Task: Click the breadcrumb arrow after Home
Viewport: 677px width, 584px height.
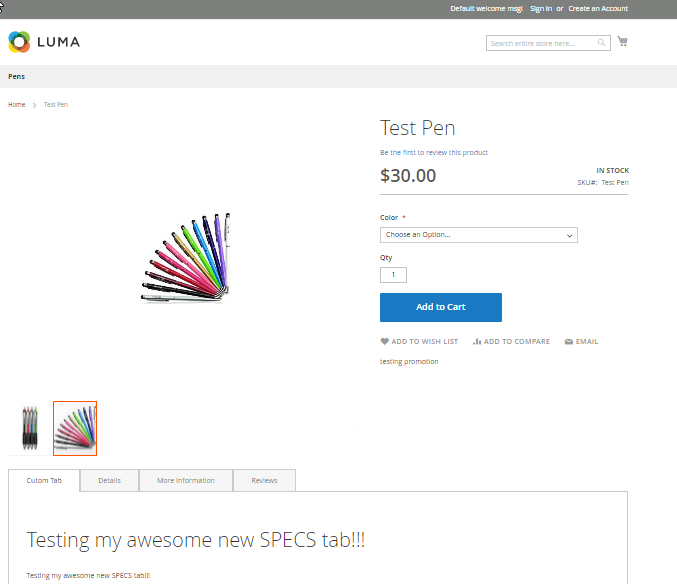Action: (35, 105)
